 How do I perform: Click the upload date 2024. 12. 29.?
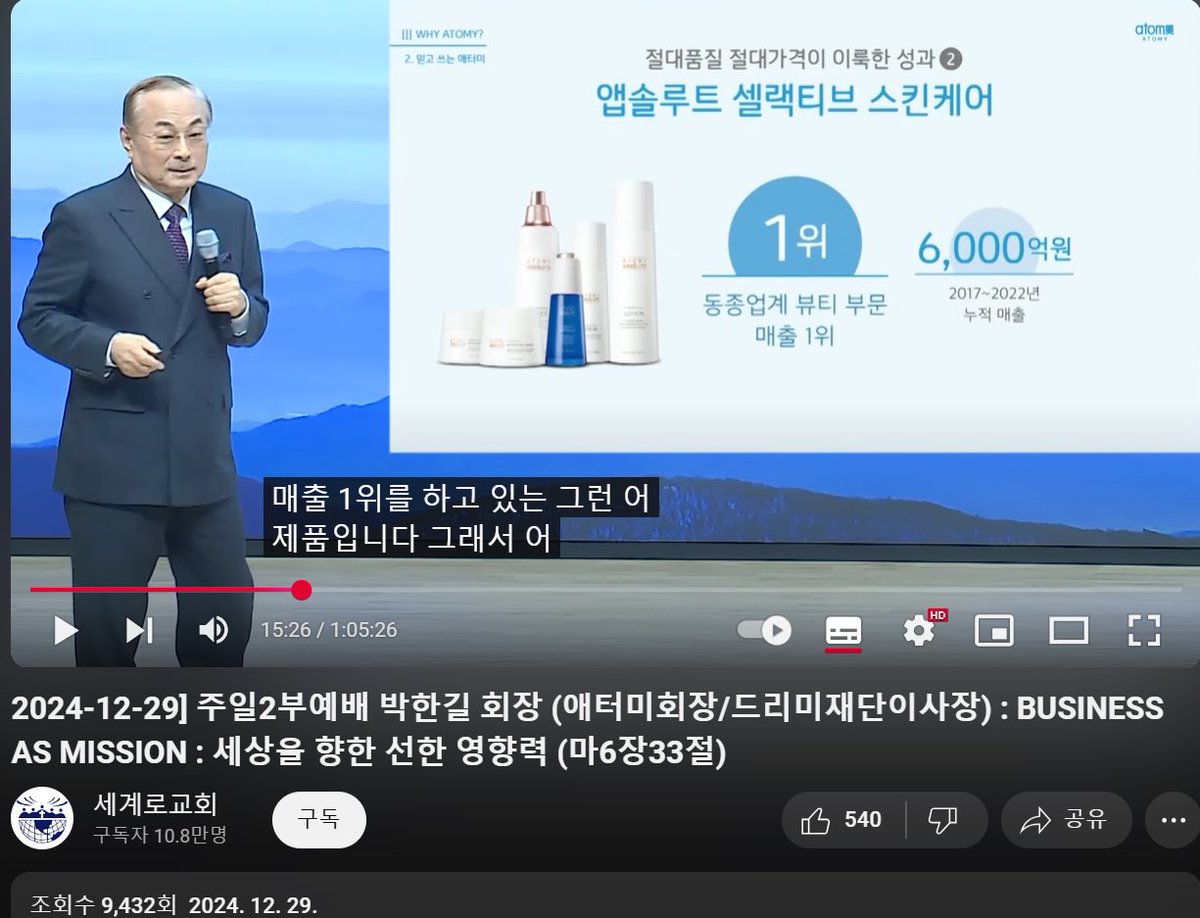252,905
